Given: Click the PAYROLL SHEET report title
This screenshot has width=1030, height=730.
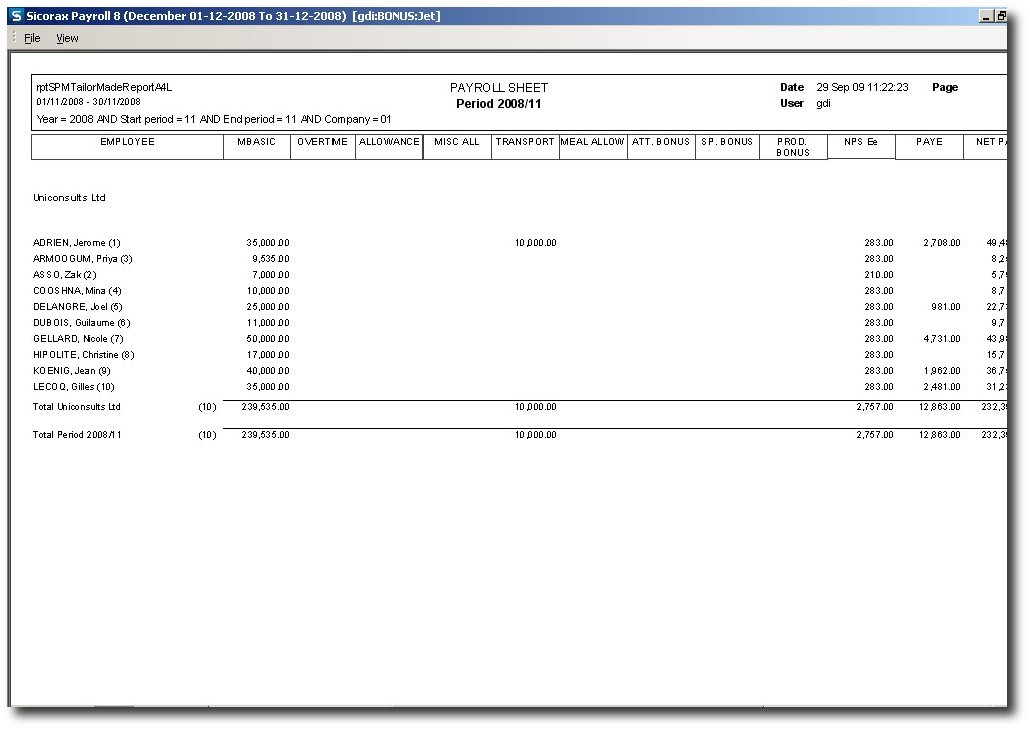Looking at the screenshot, I should tap(499, 88).
